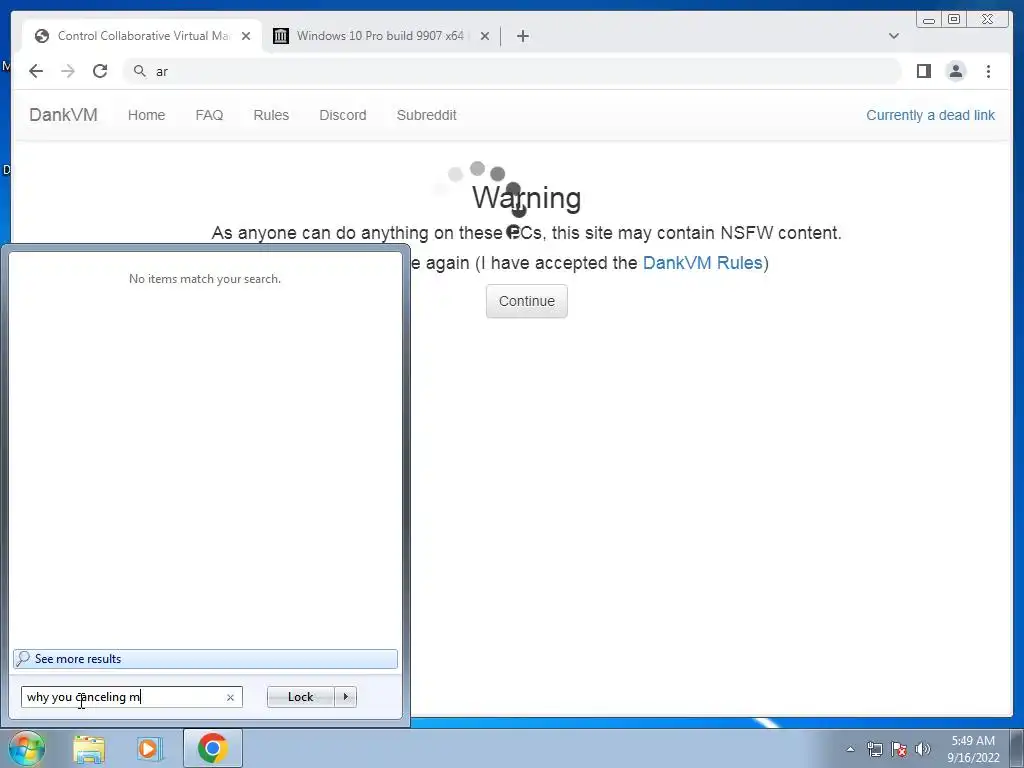
Task: Click 'No items match your search.' text
Action: tap(205, 279)
